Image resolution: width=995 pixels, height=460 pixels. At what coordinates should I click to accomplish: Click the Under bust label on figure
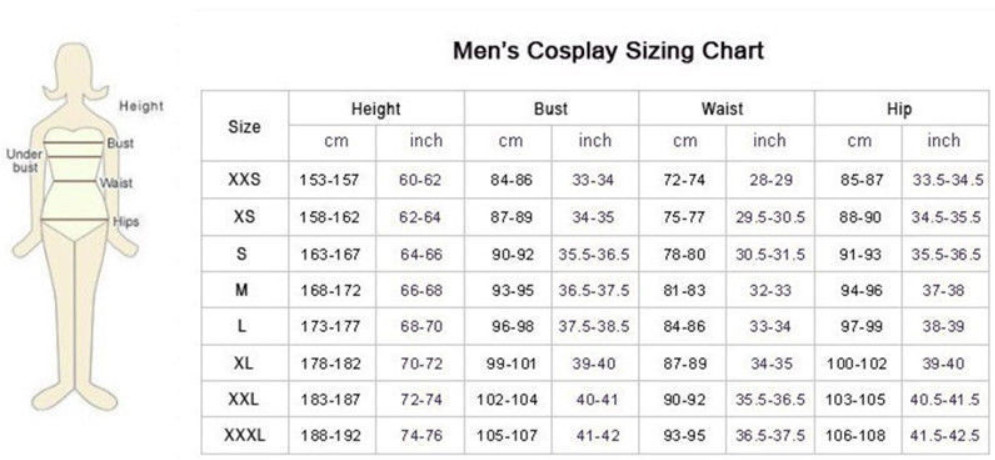click(x=23, y=161)
